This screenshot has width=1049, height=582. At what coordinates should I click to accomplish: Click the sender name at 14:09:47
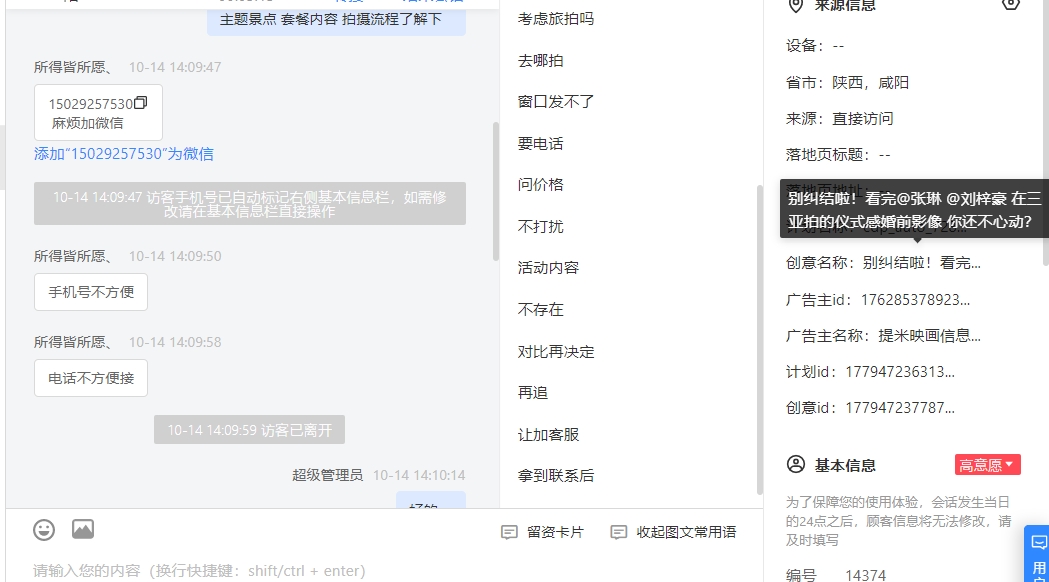click(x=74, y=68)
